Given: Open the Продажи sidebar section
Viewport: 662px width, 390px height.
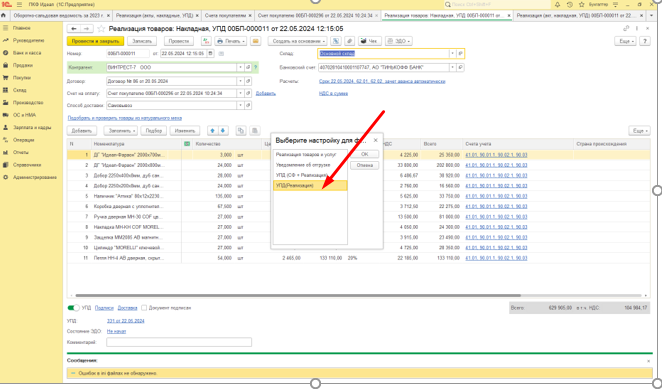Looking at the screenshot, I should [23, 65].
